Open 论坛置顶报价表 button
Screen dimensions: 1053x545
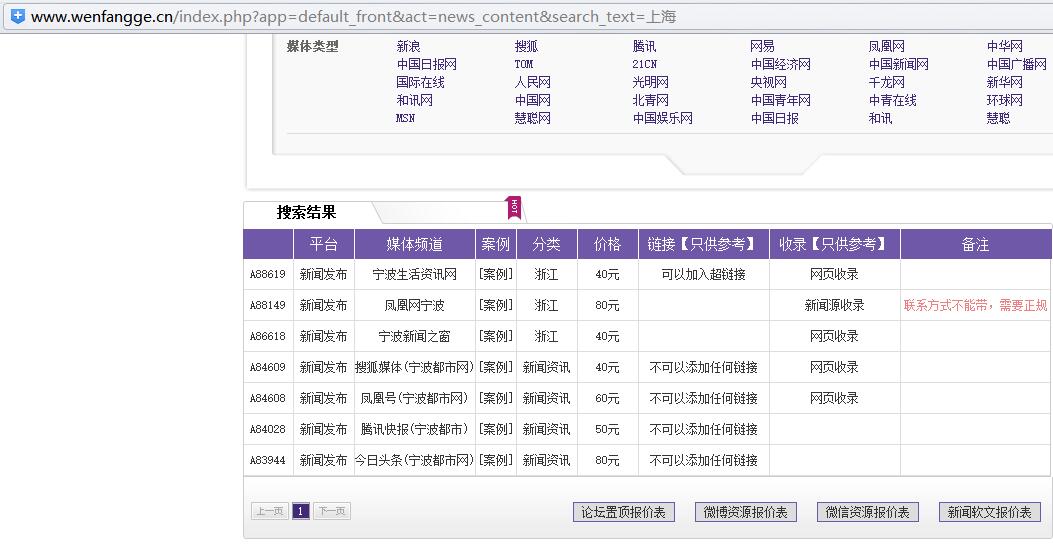point(624,512)
